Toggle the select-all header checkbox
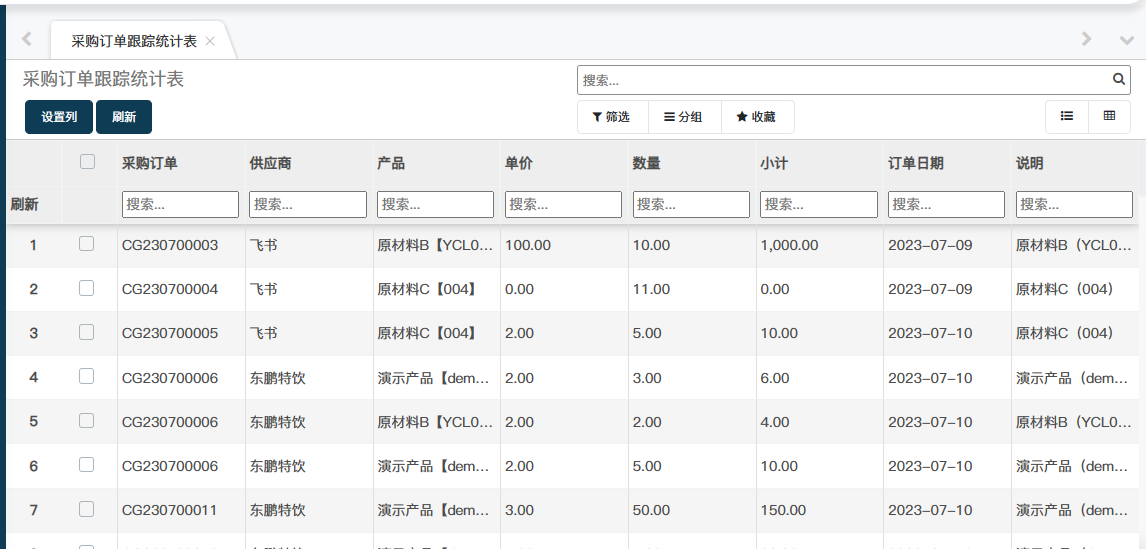Viewport: 1146px width, 549px height. [x=87, y=162]
